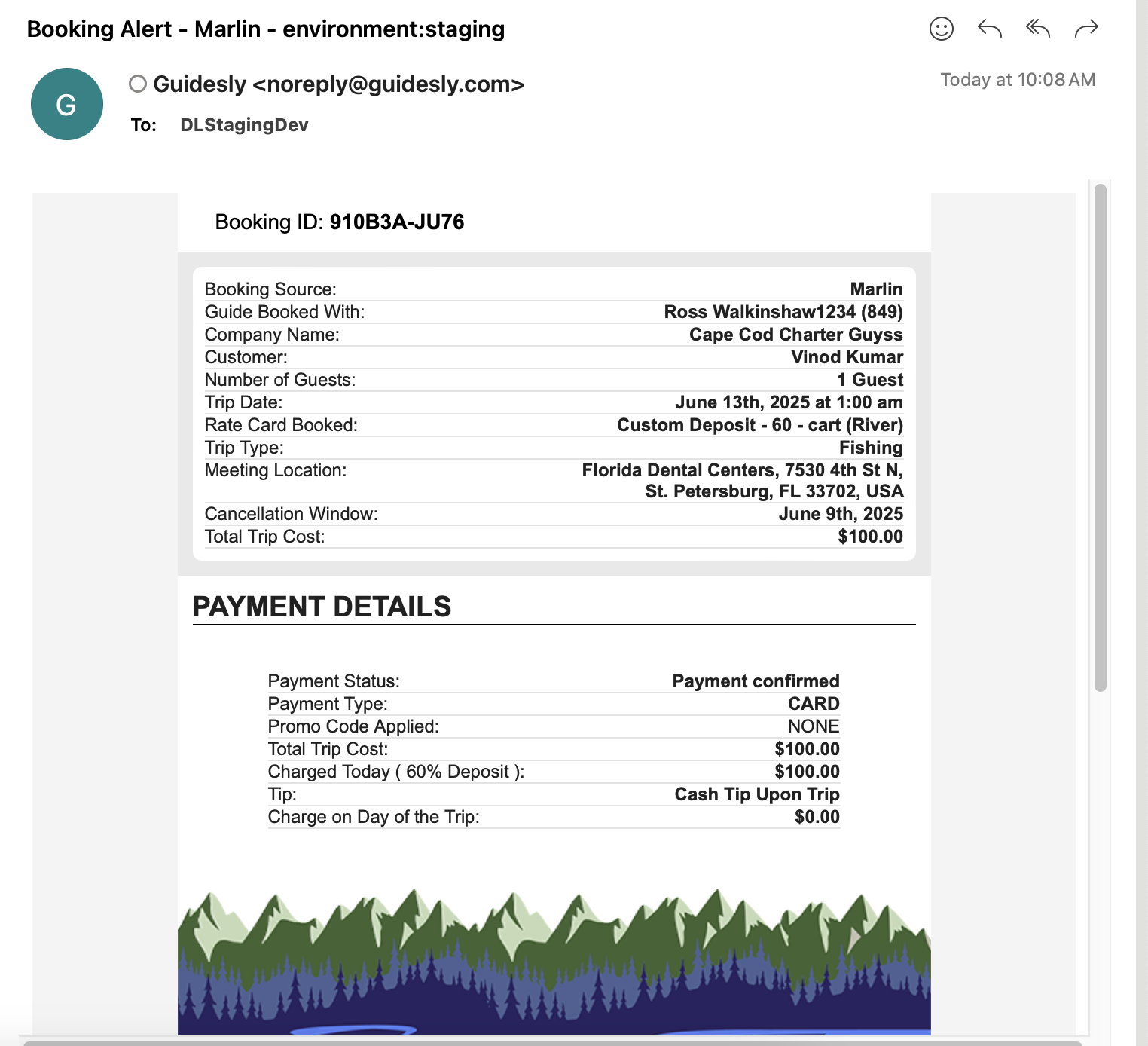Click the Booking ID 910B3A-JU76 text
1148x1046 pixels.
click(396, 222)
